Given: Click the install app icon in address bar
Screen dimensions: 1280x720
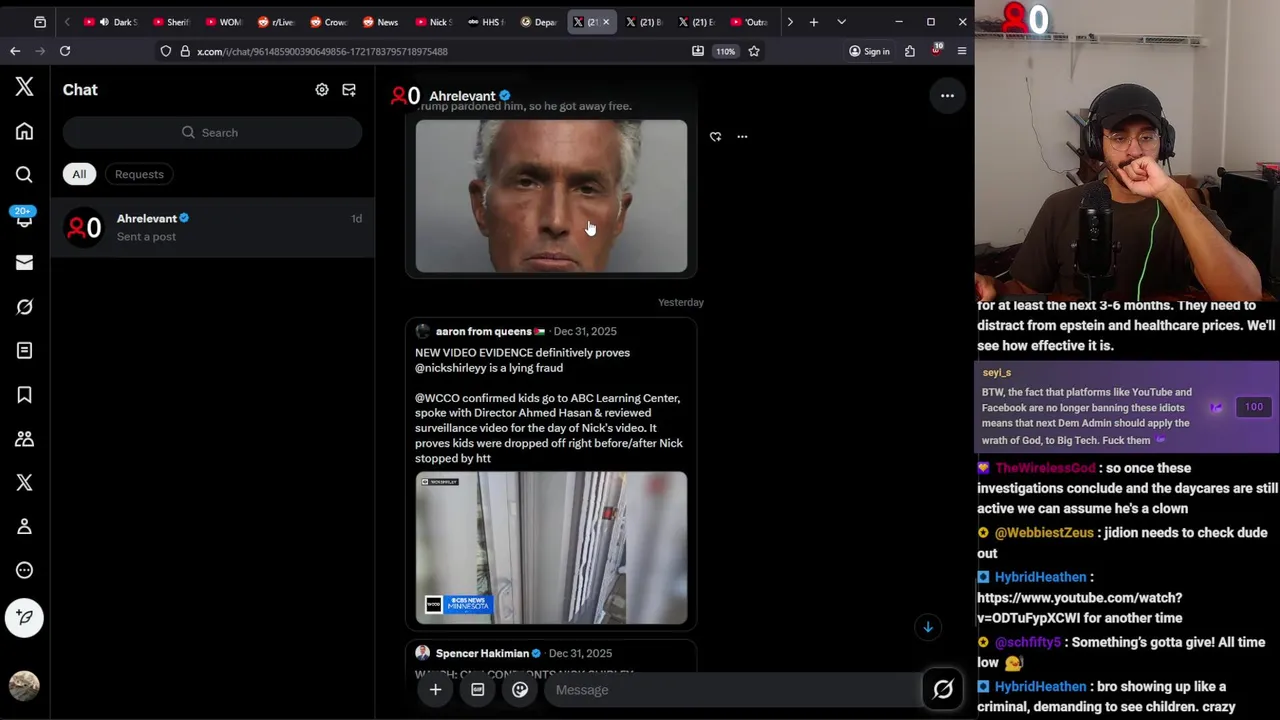Looking at the screenshot, I should point(697,51).
